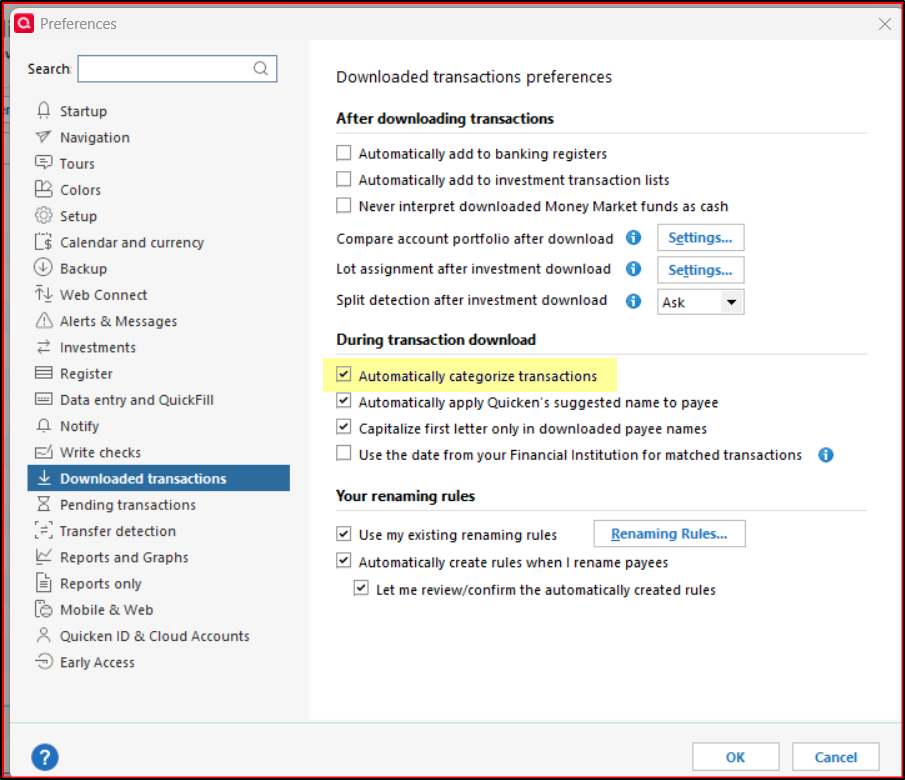Confirm preferences with OK
The width and height of the screenshot is (905, 780).
coord(736,757)
